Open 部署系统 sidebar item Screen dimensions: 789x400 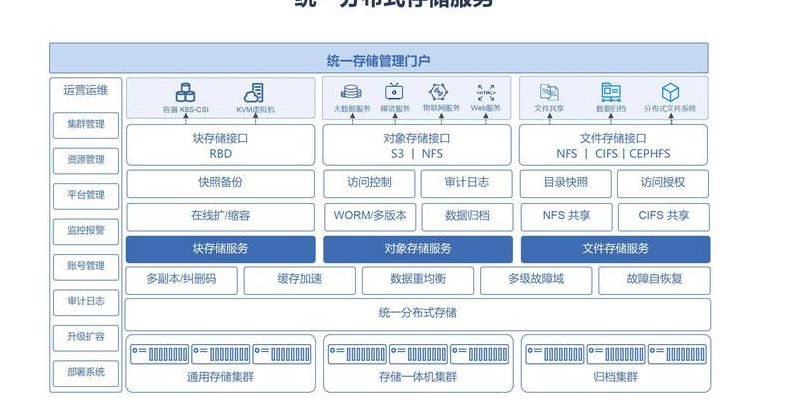[86, 373]
